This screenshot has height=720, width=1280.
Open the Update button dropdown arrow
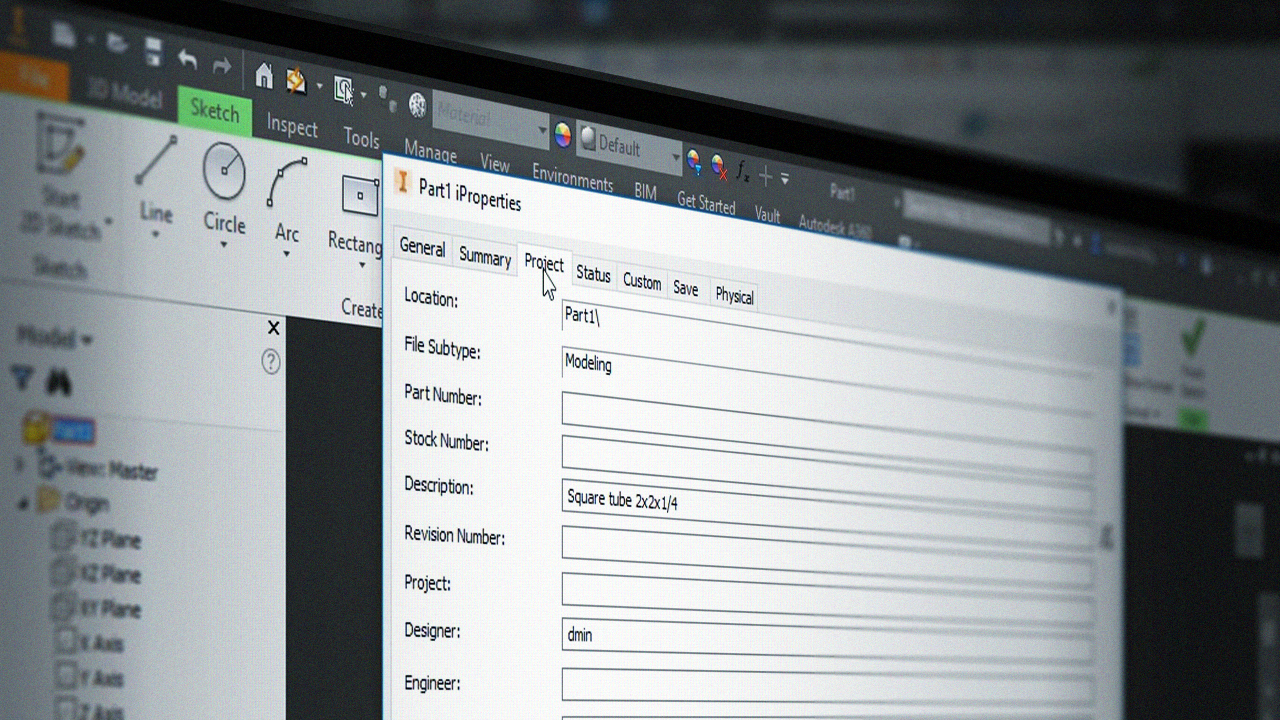point(318,86)
